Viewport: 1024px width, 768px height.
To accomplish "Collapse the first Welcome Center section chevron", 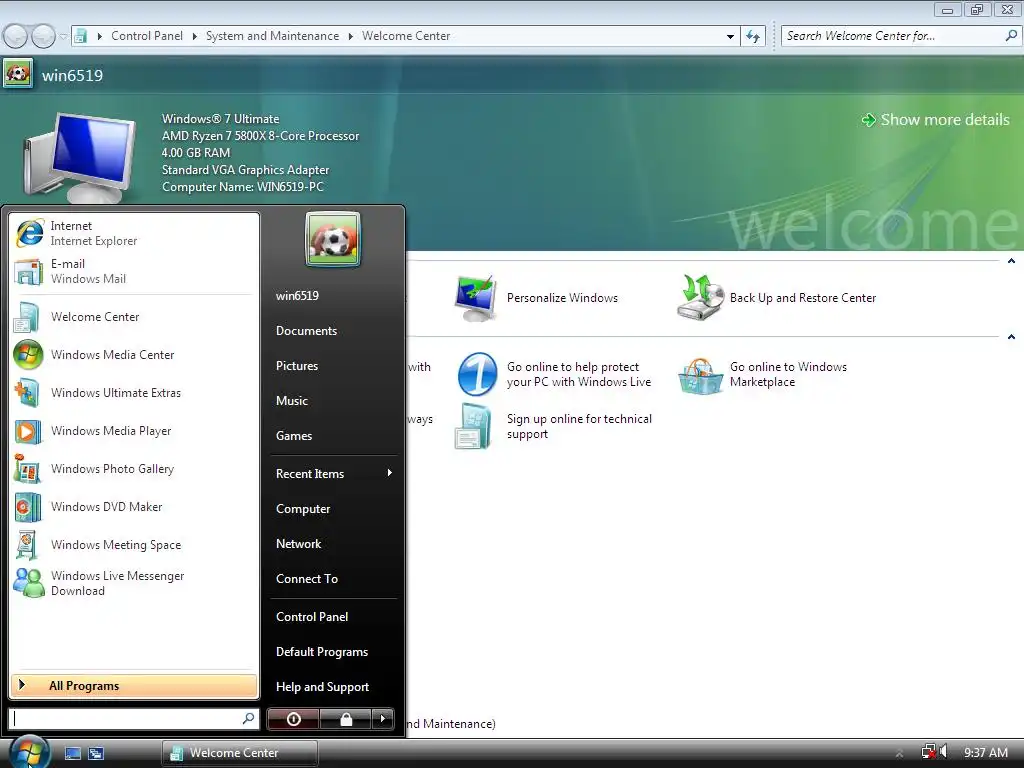I will click(x=1011, y=261).
